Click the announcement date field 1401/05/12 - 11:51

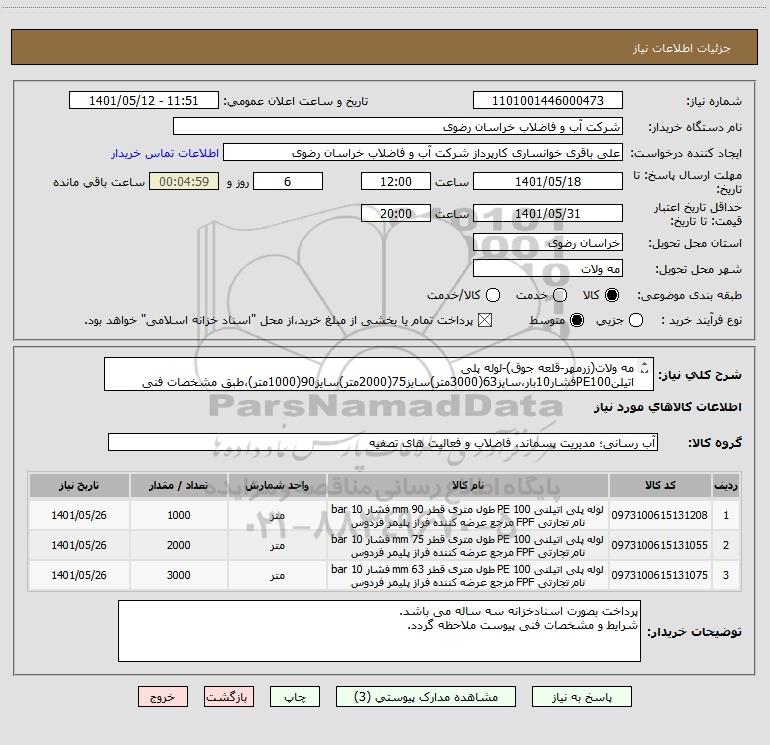point(144,101)
